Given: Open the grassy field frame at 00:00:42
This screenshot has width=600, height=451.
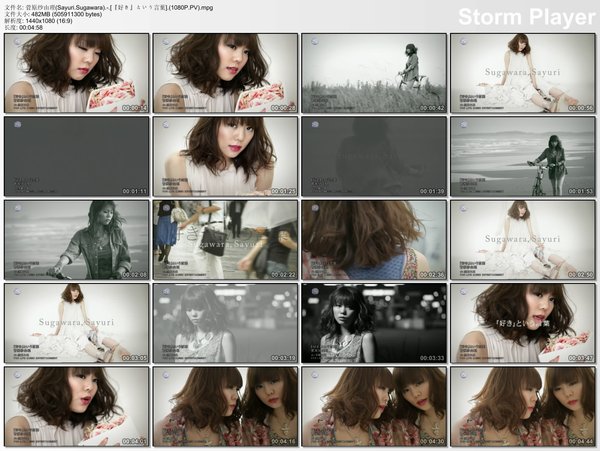Looking at the screenshot, I should (x=374, y=73).
